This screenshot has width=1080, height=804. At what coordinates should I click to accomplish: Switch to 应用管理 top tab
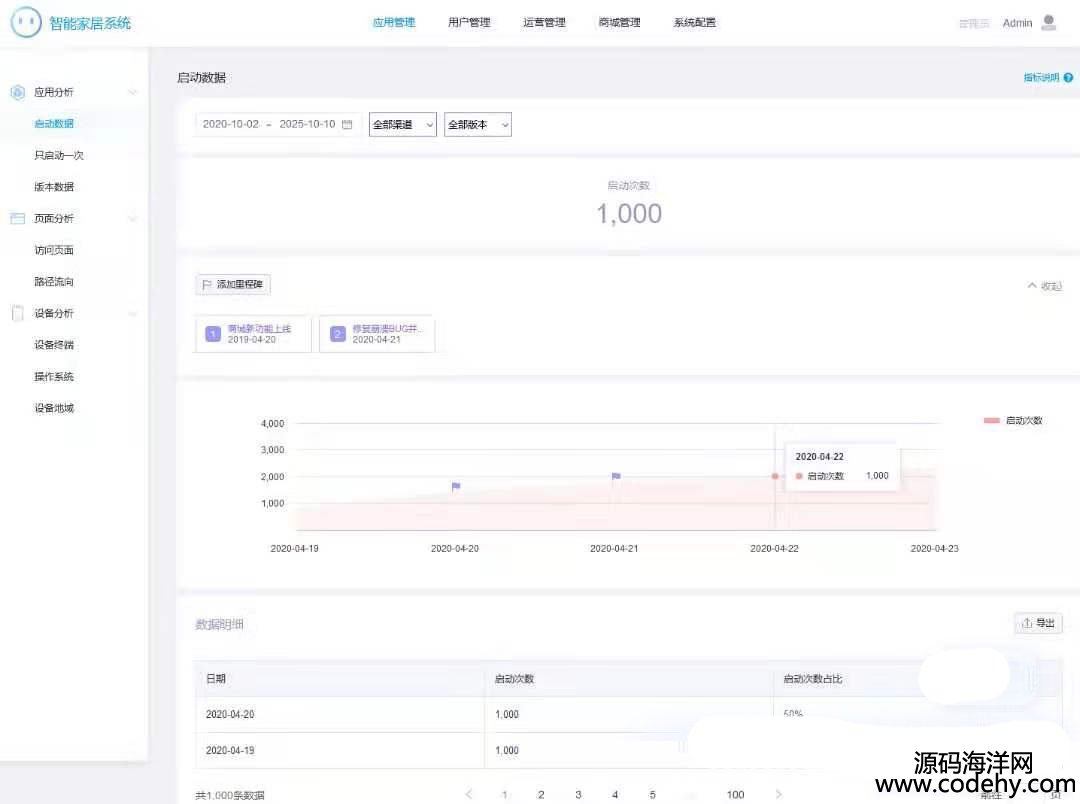(394, 23)
